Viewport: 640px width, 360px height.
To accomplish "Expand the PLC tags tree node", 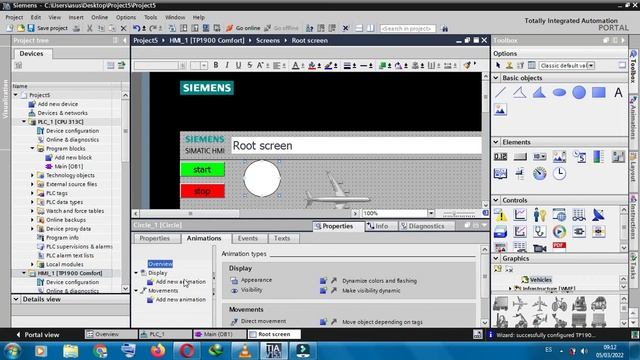I will (32, 193).
